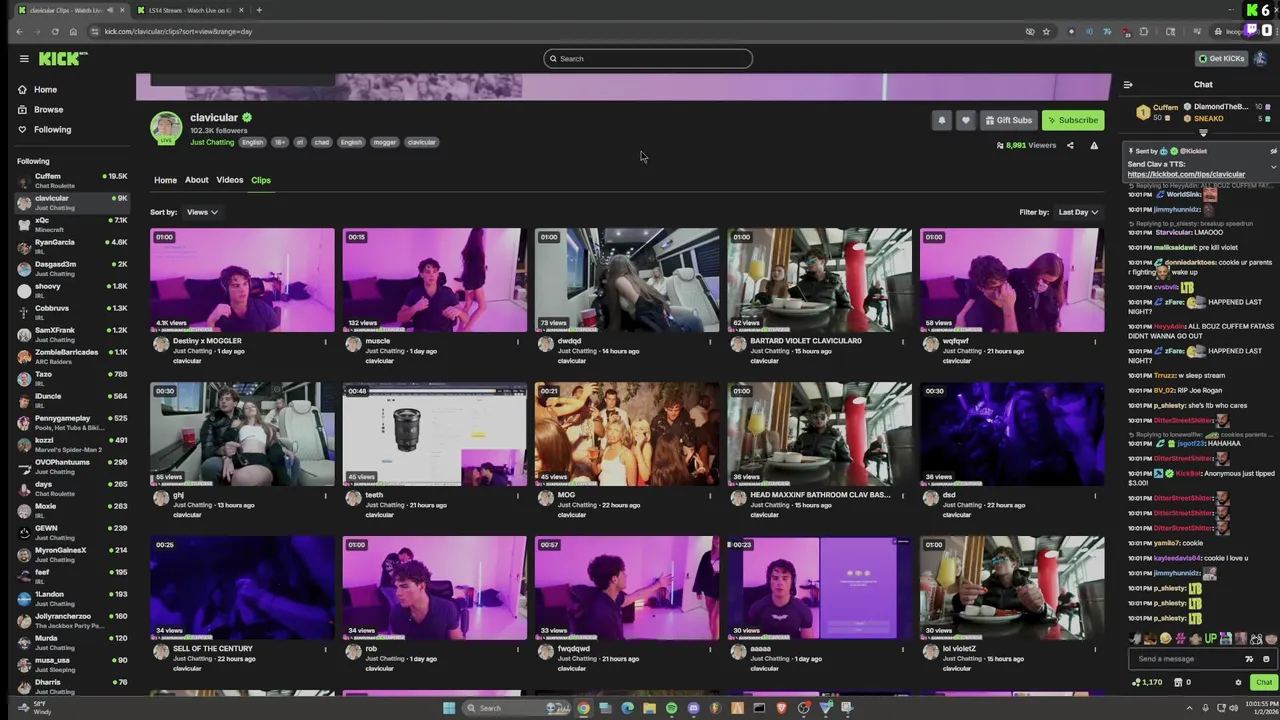Viewport: 1280px width, 720px height.
Task: Open the xQc channel in Following list
Action: 71,225
